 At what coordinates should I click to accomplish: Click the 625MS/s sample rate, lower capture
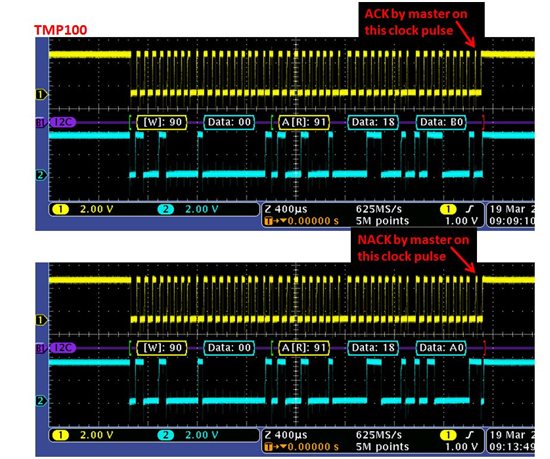click(x=378, y=435)
